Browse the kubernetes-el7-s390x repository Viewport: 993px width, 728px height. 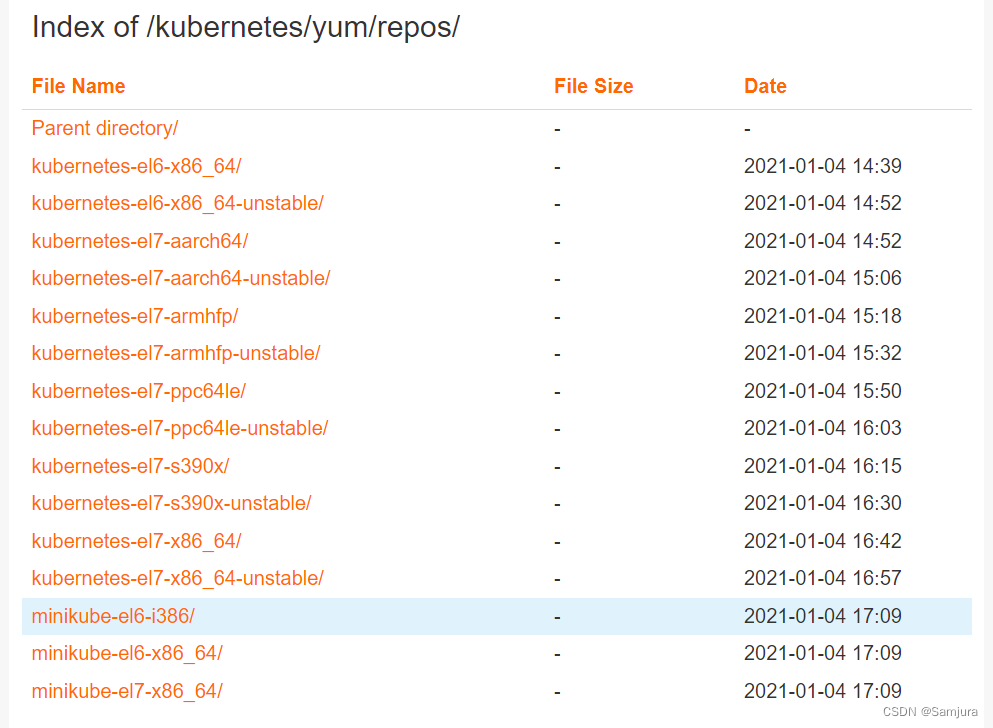point(129,465)
